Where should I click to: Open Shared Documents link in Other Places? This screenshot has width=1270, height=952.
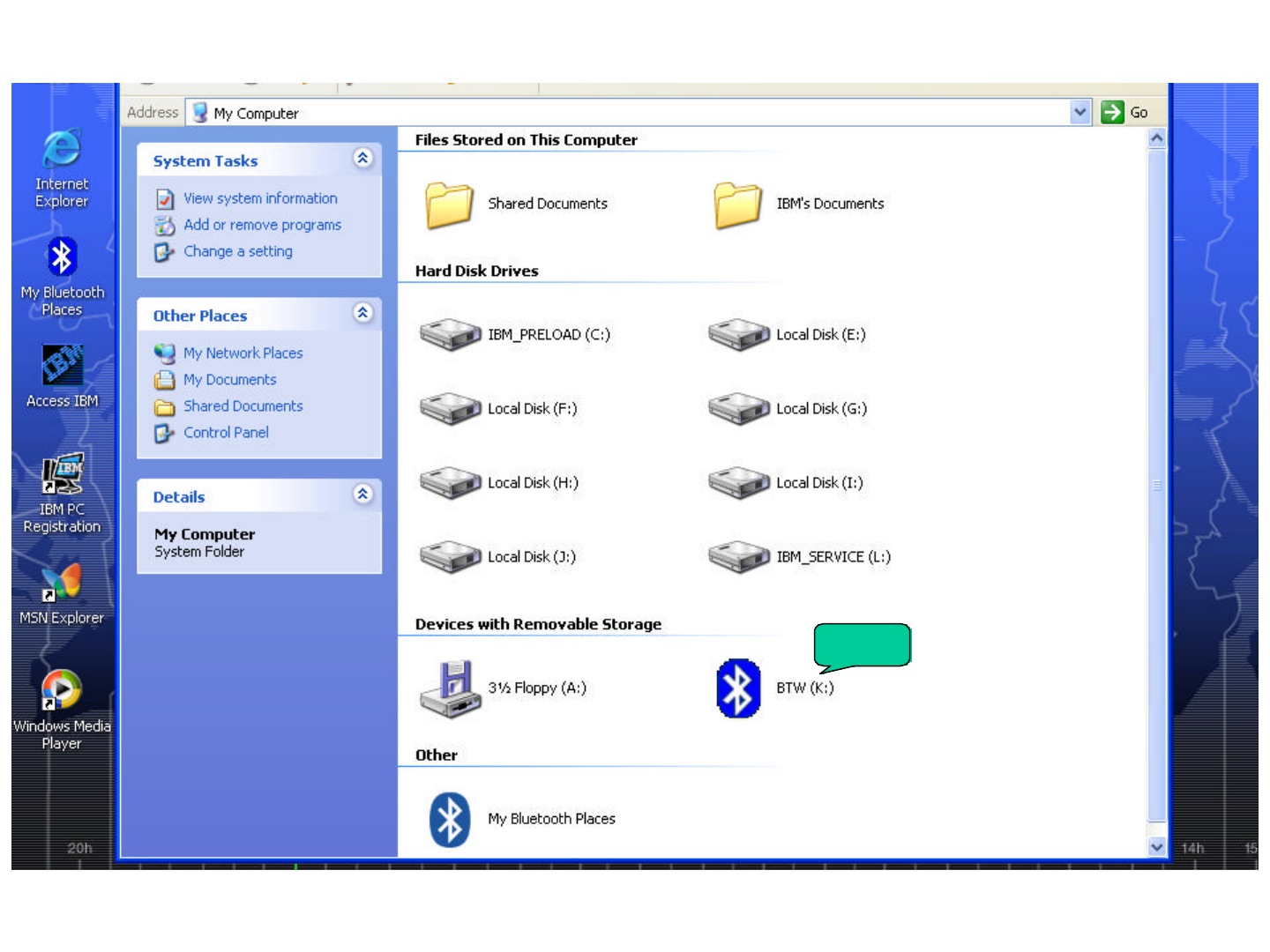[x=243, y=406]
